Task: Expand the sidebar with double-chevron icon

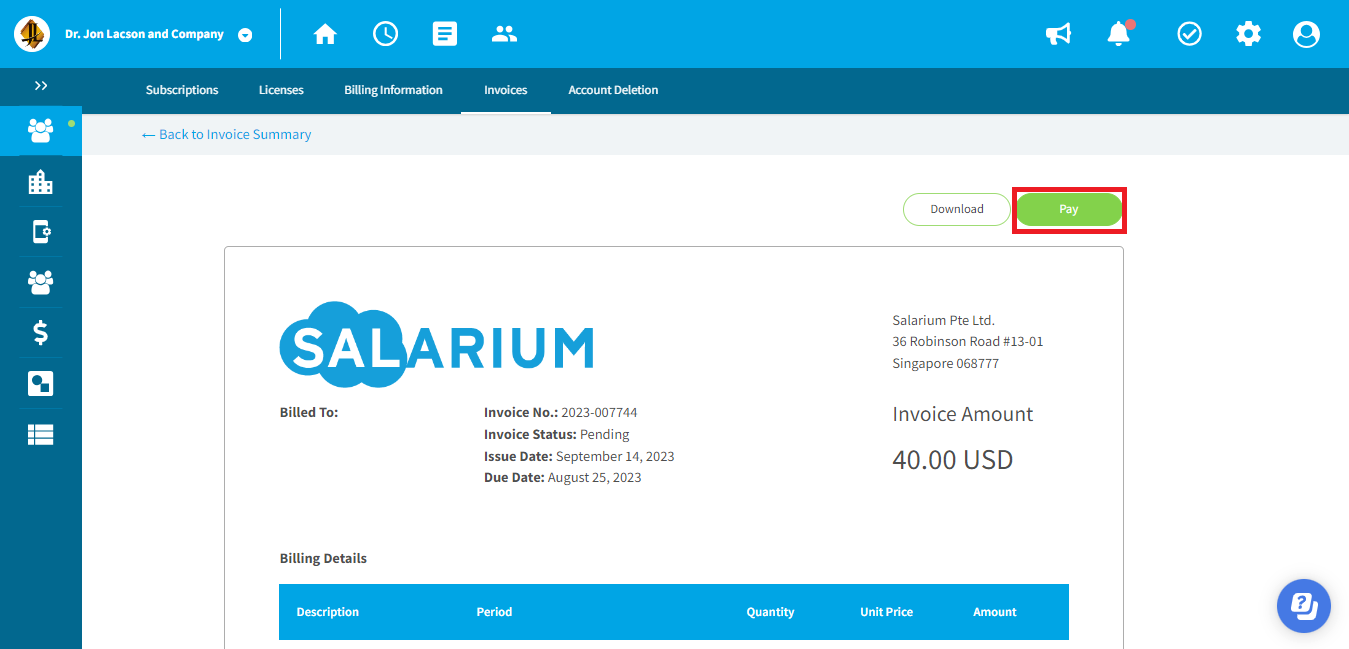Action: pyautogui.click(x=41, y=86)
